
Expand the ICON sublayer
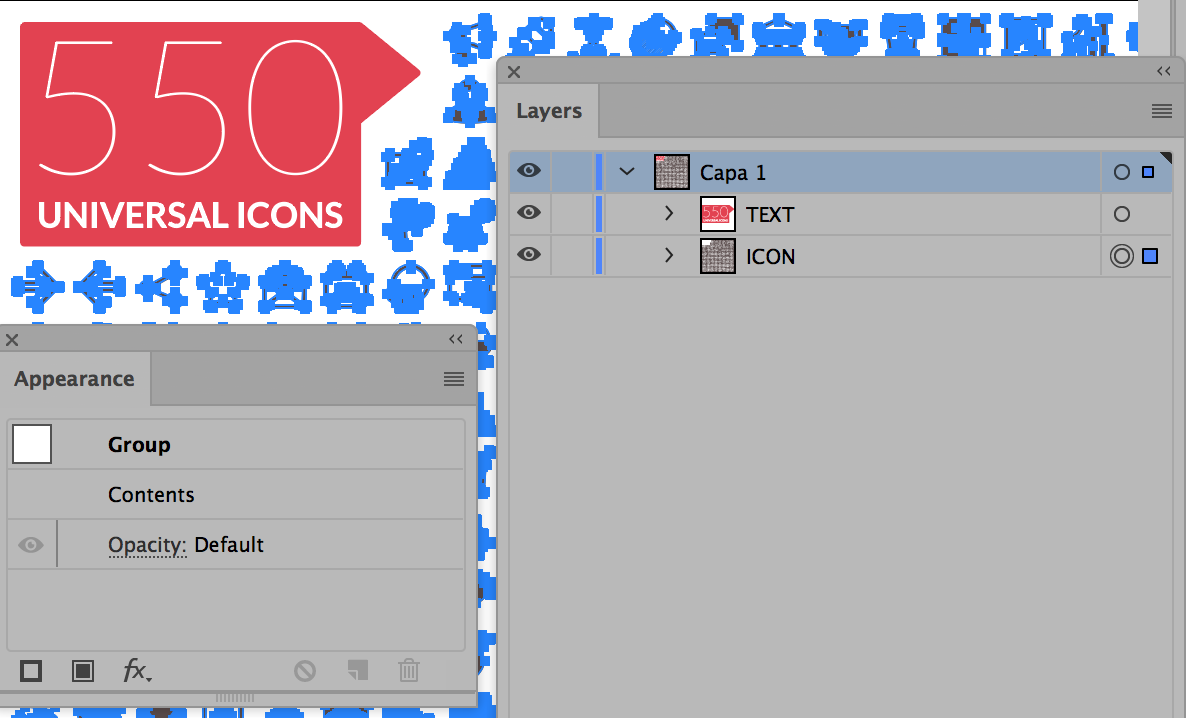669,255
